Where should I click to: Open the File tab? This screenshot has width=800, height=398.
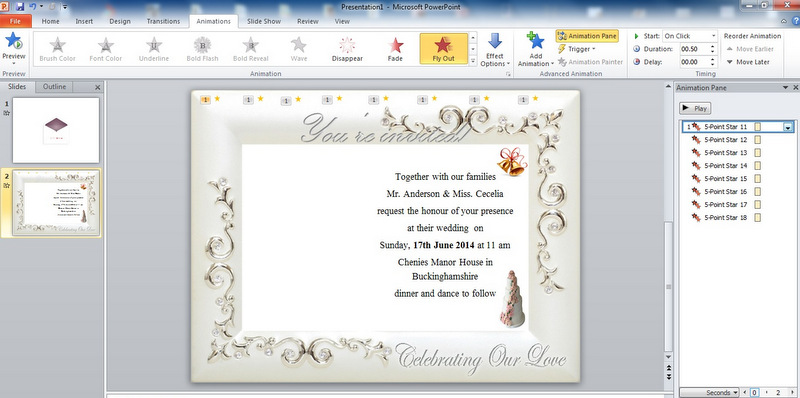point(15,21)
